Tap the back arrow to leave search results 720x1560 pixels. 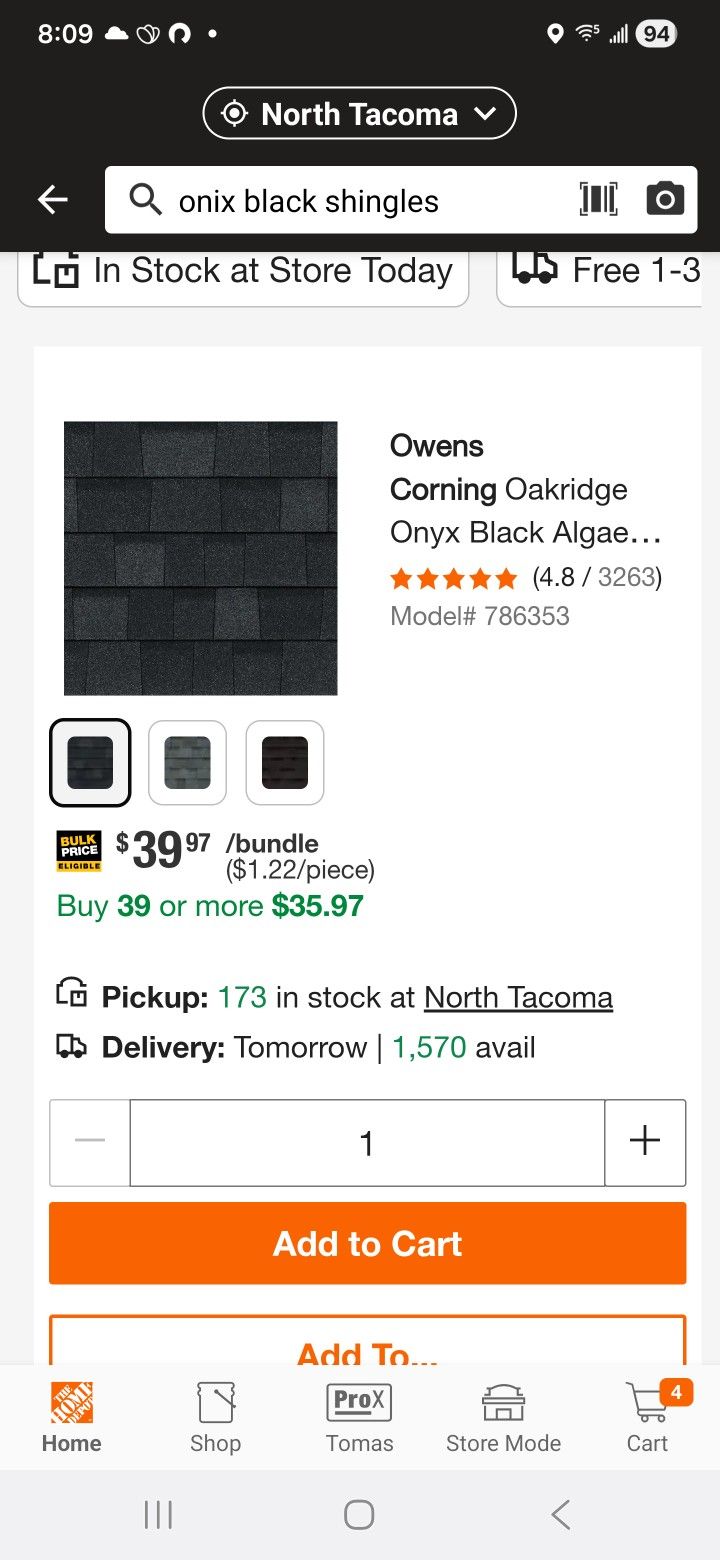[52, 199]
